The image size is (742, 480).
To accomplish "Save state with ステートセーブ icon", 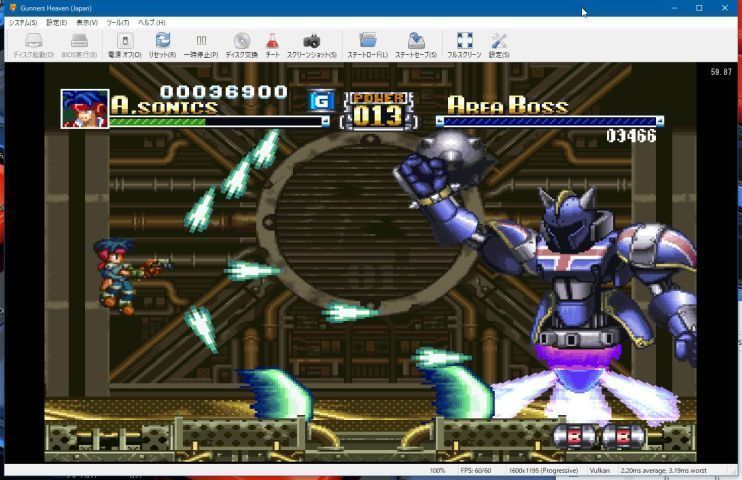I will click(416, 46).
